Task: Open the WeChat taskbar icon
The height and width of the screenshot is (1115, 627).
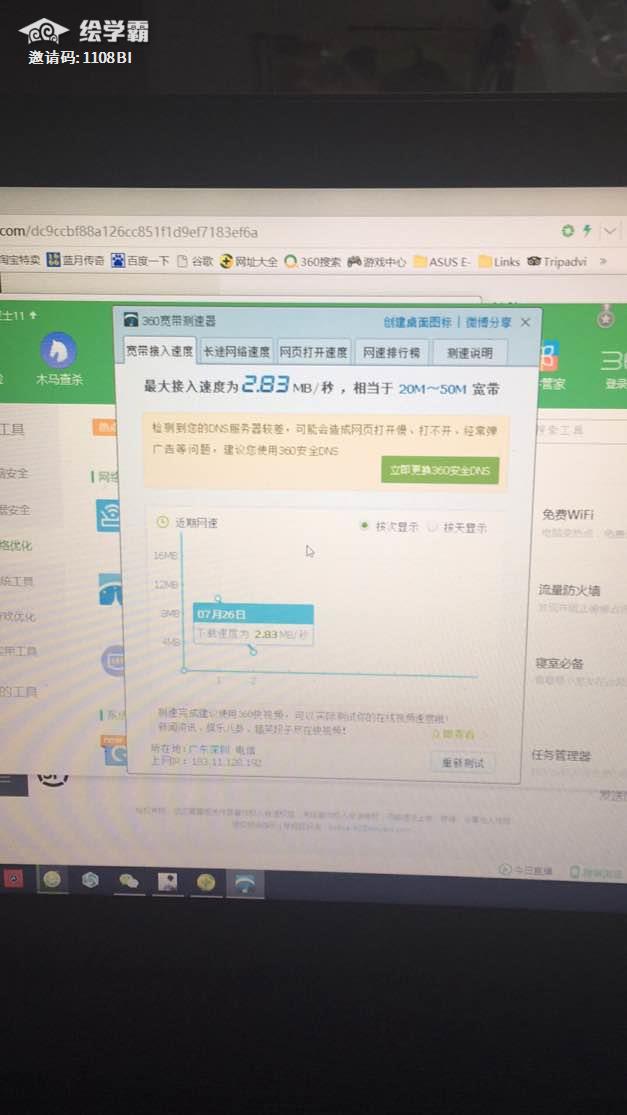Action: point(129,881)
